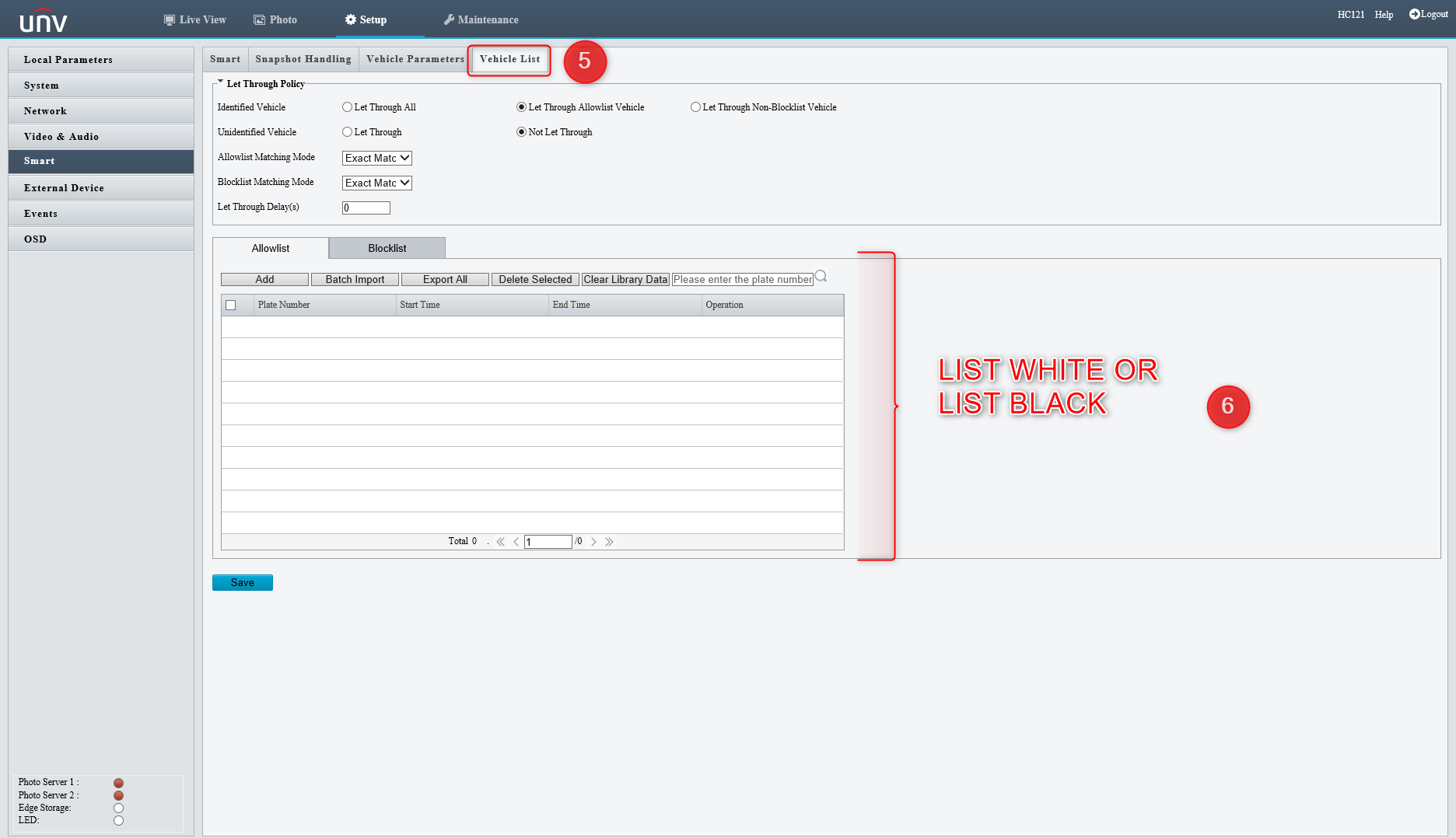Open the Live View page
Image resolution: width=1456 pixels, height=838 pixels.
194,19
